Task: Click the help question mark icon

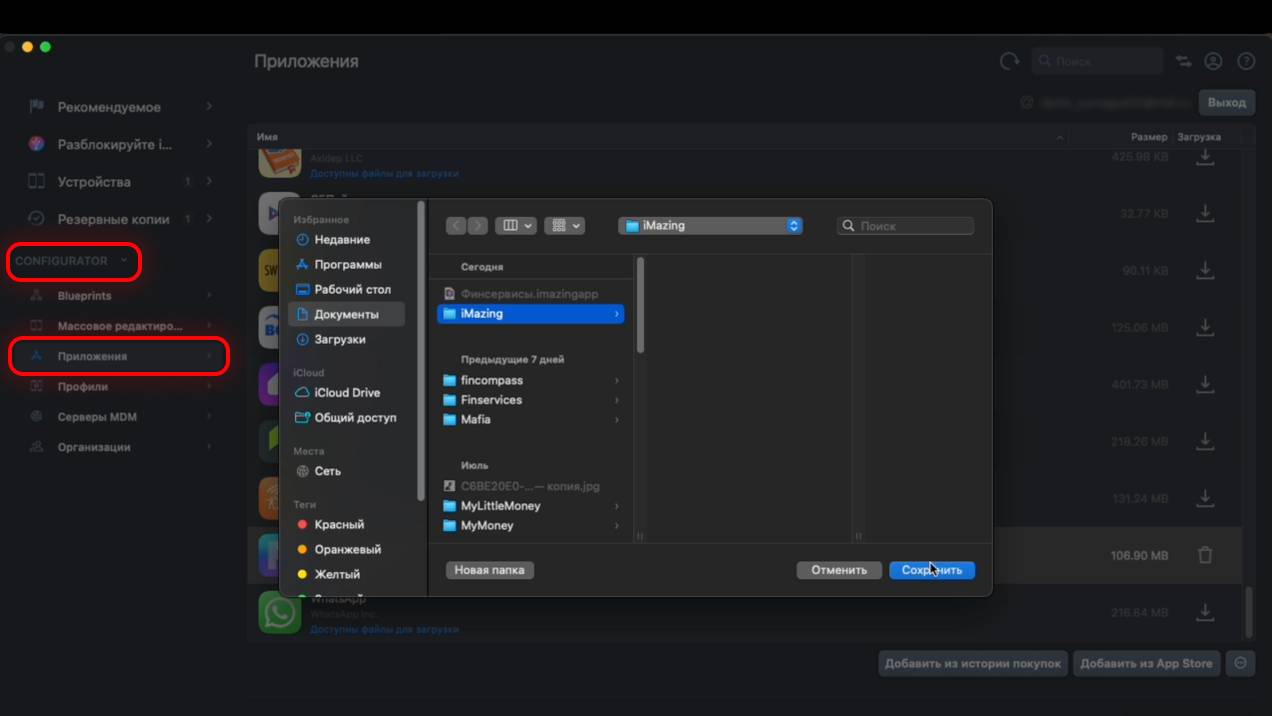Action: (1246, 62)
